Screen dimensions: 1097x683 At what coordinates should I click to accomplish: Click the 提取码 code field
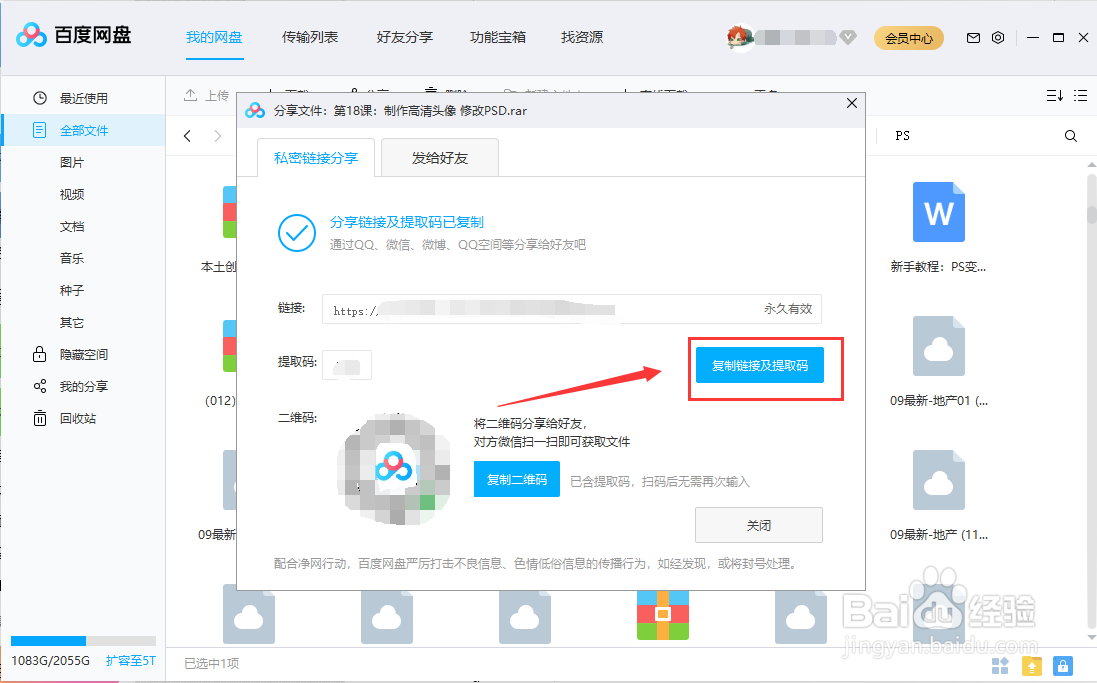coord(346,365)
